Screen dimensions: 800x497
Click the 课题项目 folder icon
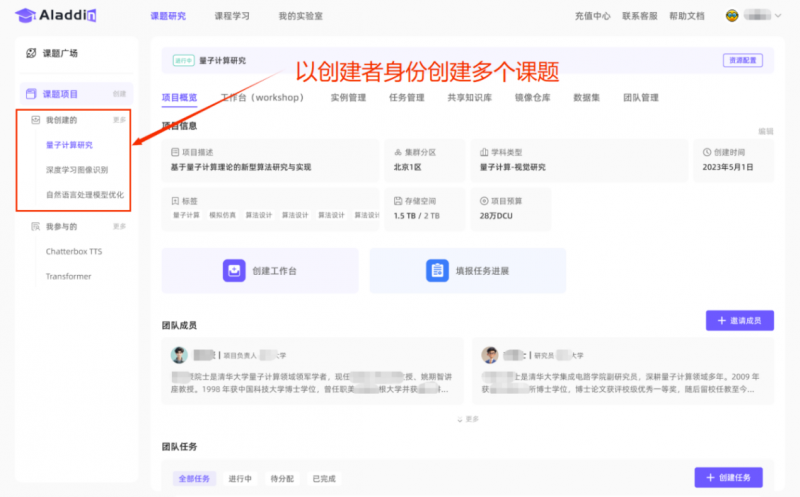coord(32,93)
